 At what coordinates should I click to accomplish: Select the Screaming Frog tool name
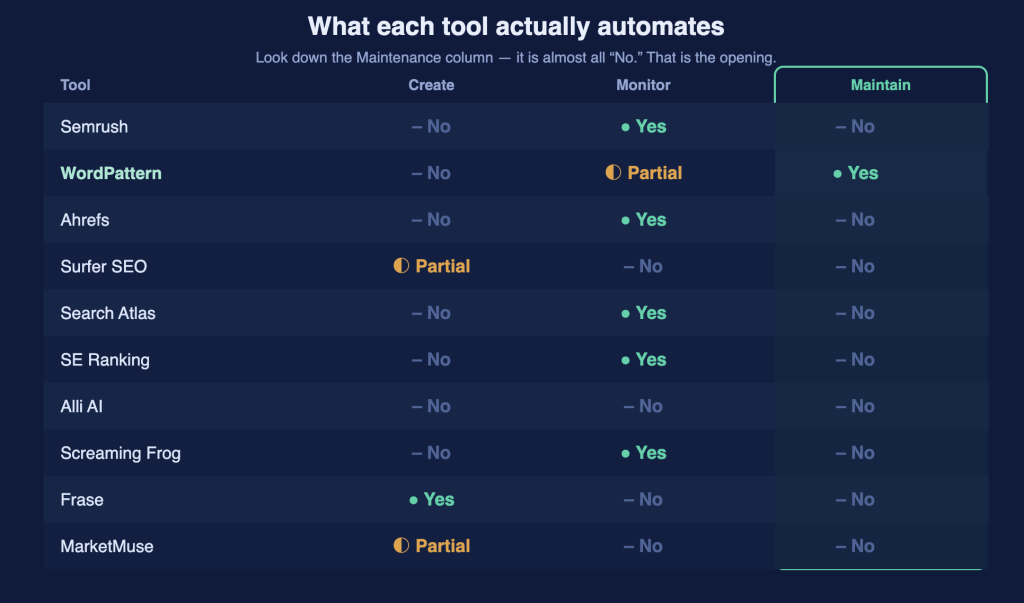coord(121,453)
